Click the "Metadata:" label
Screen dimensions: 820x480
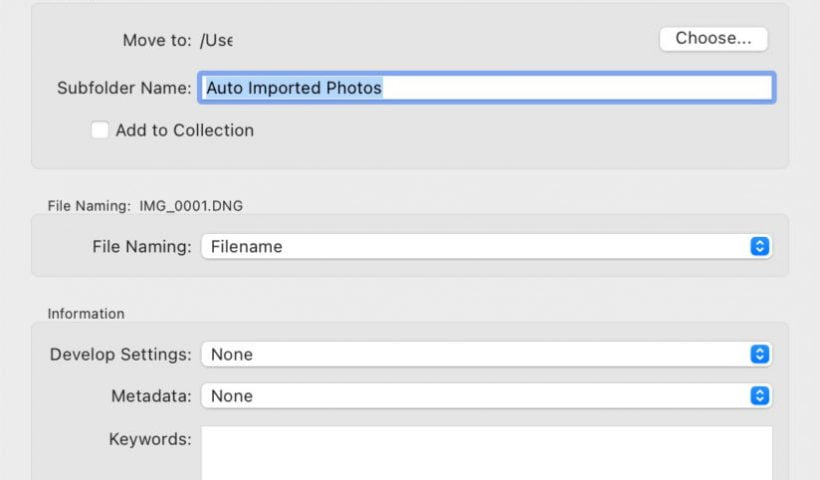(151, 396)
